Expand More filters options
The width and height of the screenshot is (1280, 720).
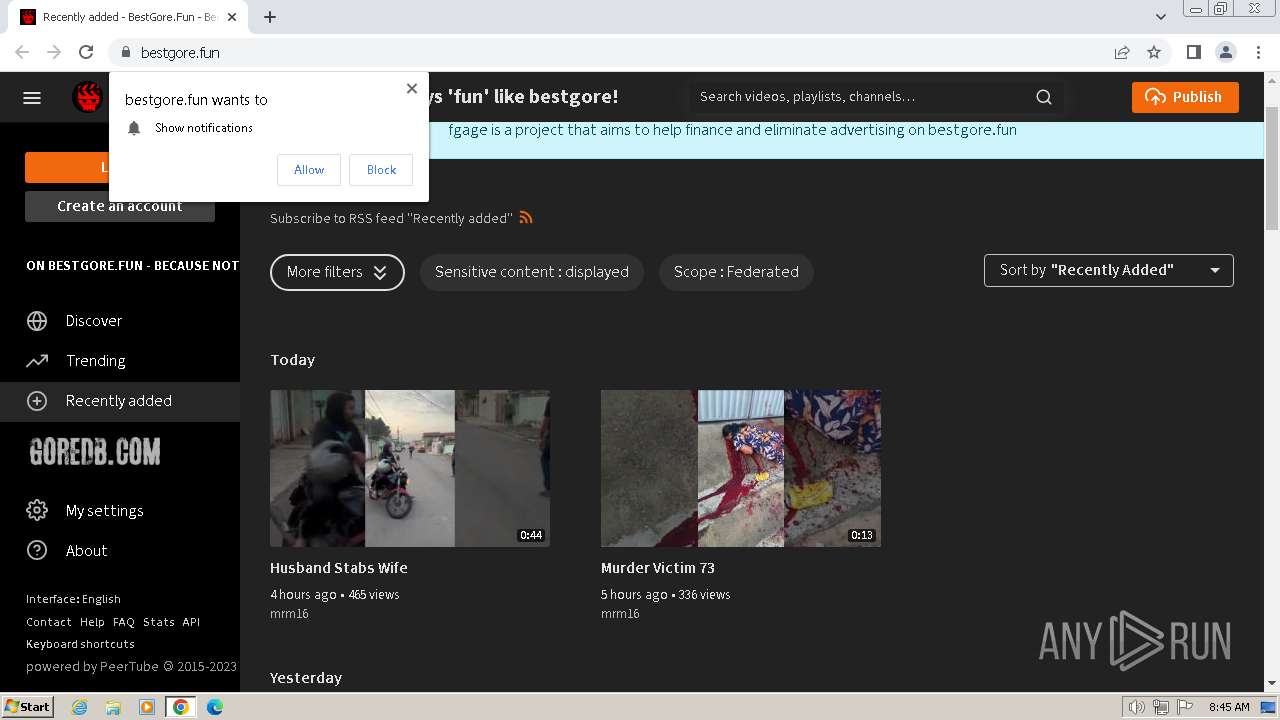point(337,272)
